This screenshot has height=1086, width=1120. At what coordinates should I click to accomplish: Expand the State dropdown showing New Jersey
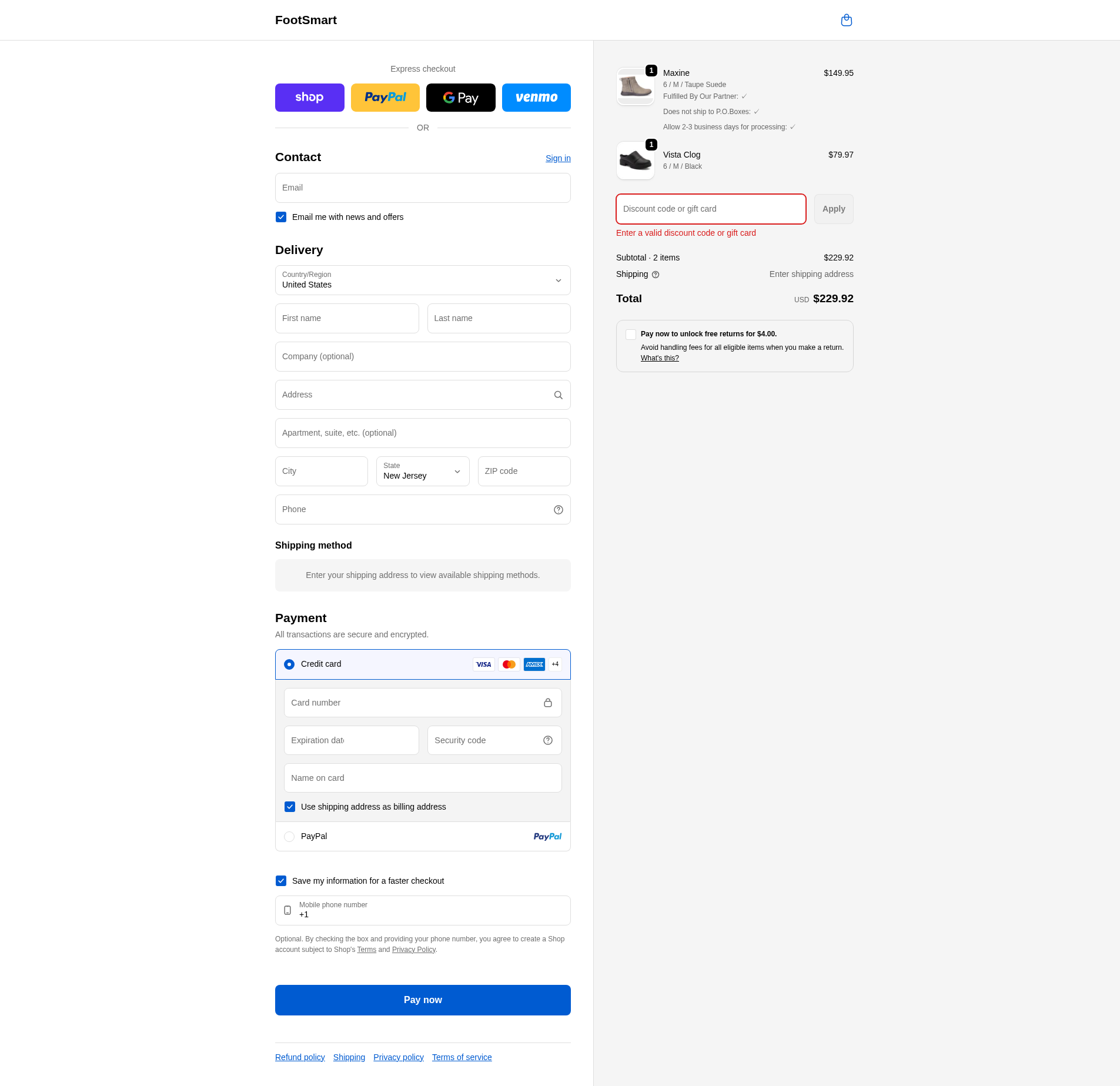click(422, 472)
